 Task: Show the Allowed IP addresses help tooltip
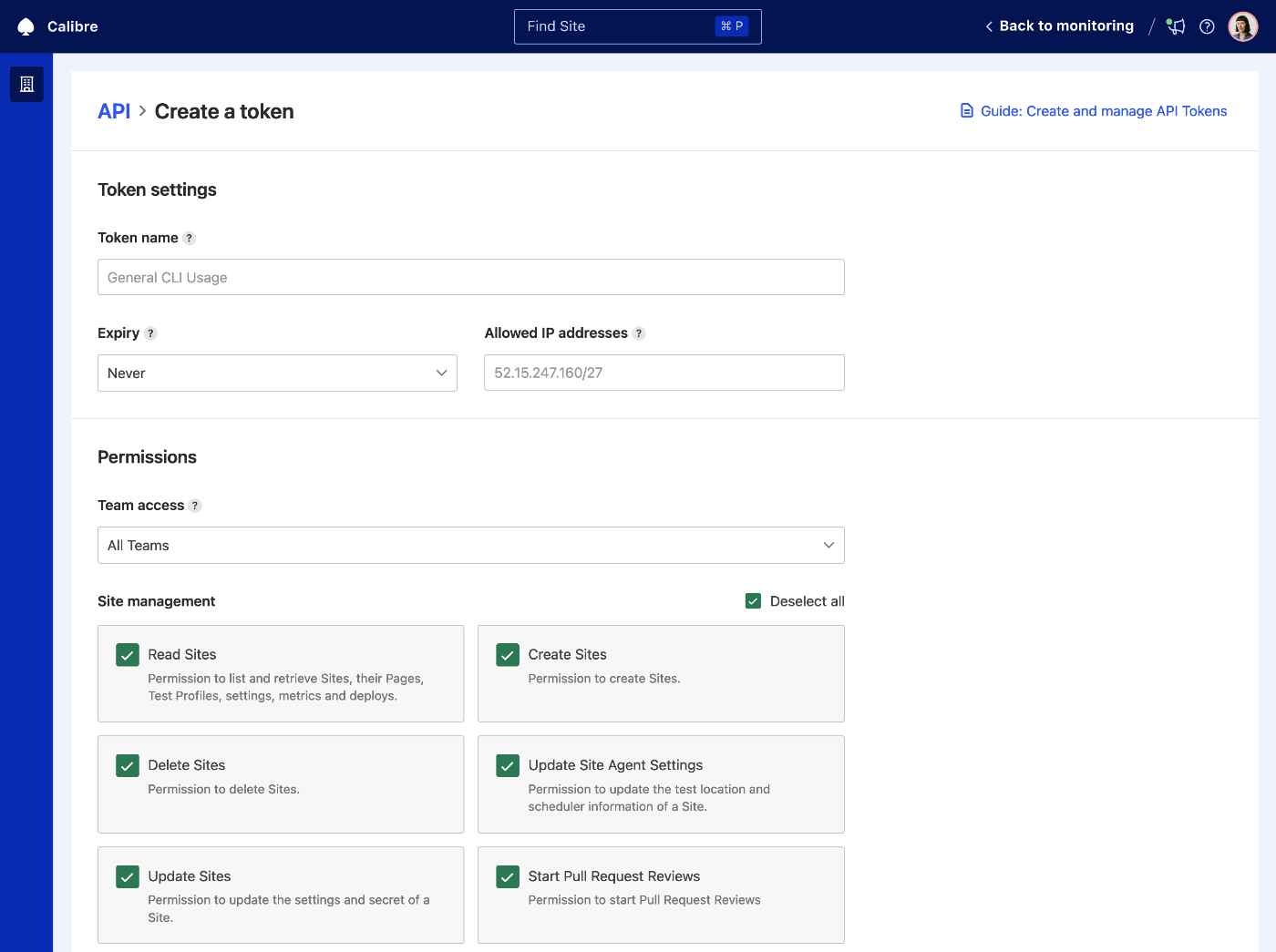click(638, 333)
